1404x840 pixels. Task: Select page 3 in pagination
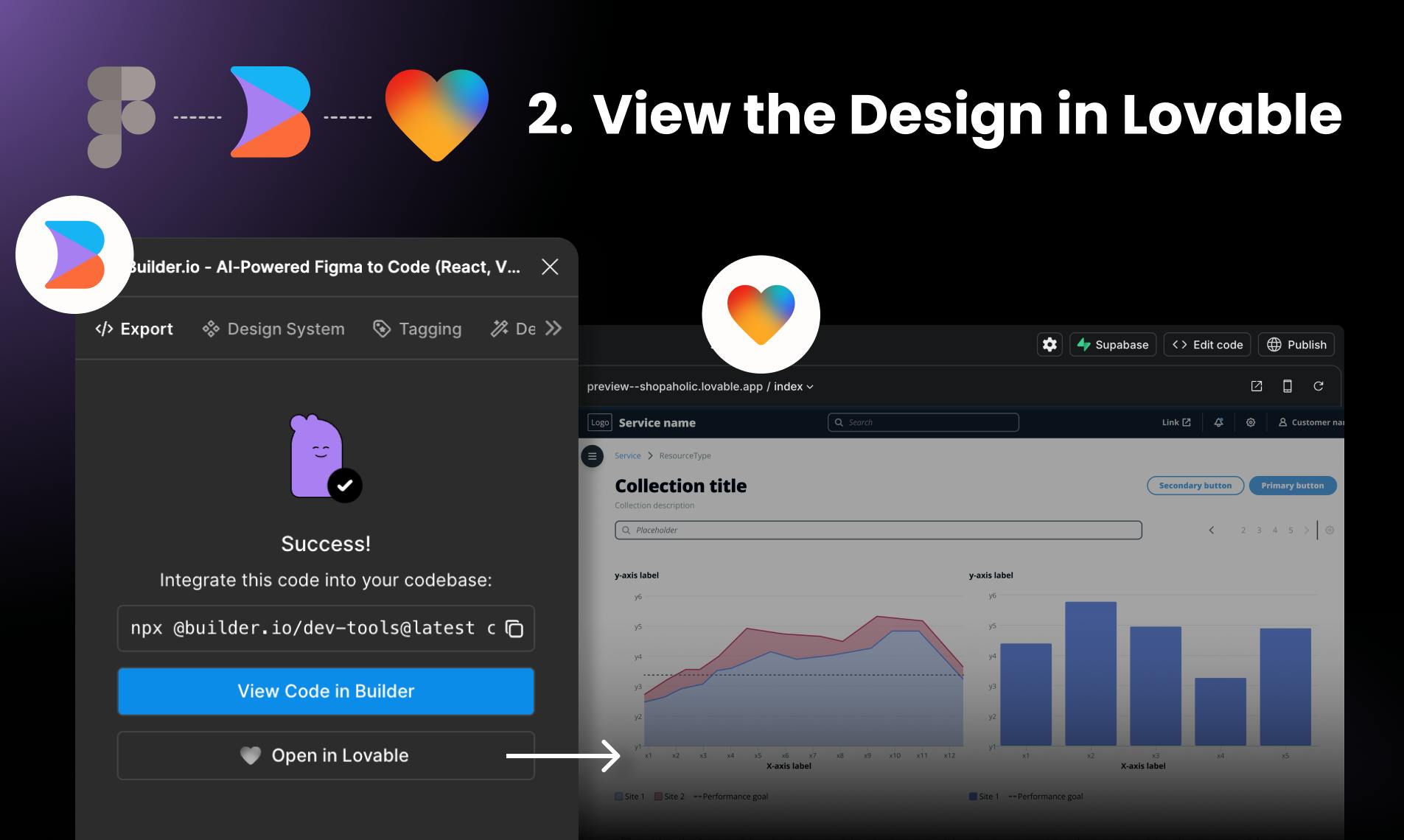click(1259, 530)
